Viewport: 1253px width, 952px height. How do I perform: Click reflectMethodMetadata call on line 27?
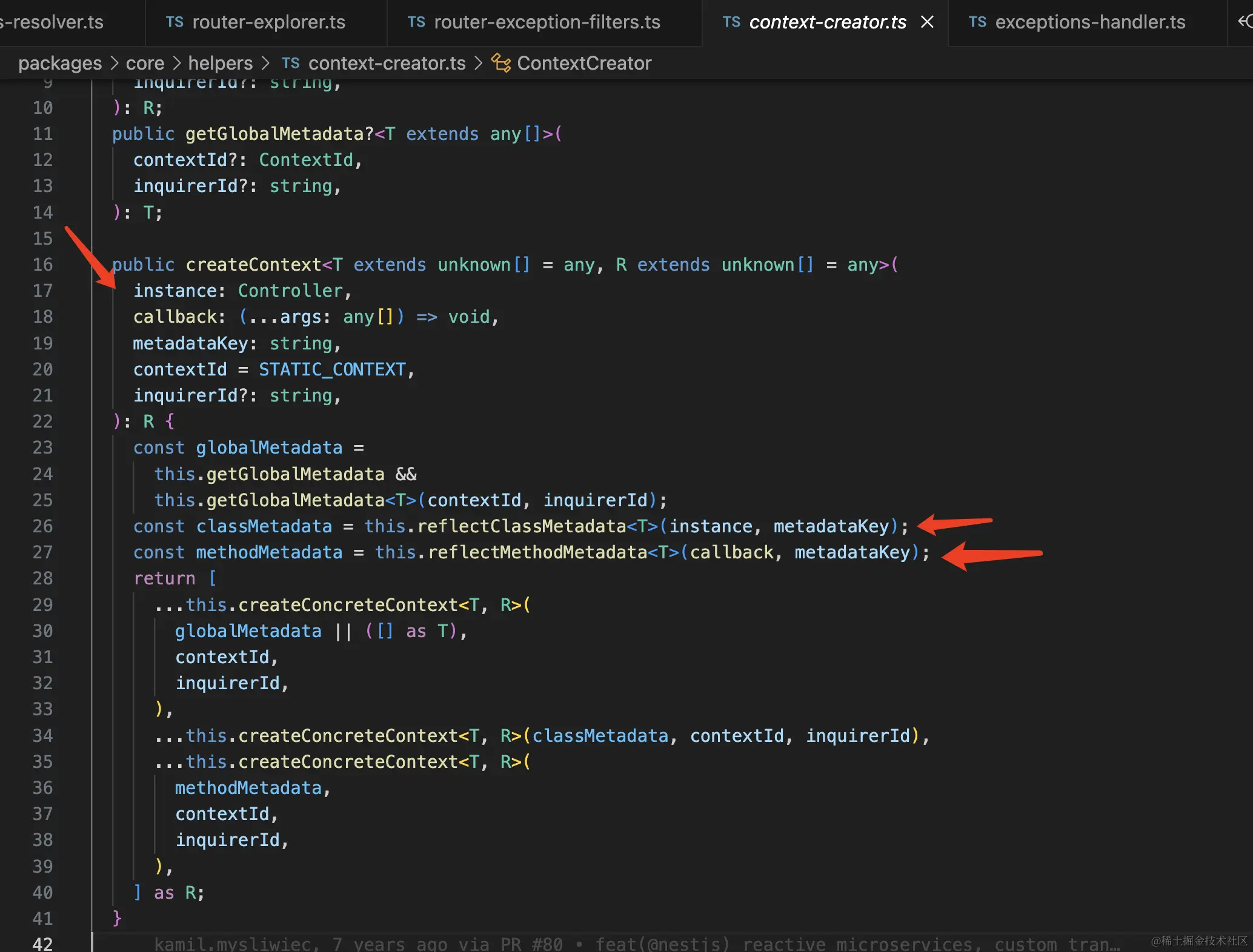[537, 552]
